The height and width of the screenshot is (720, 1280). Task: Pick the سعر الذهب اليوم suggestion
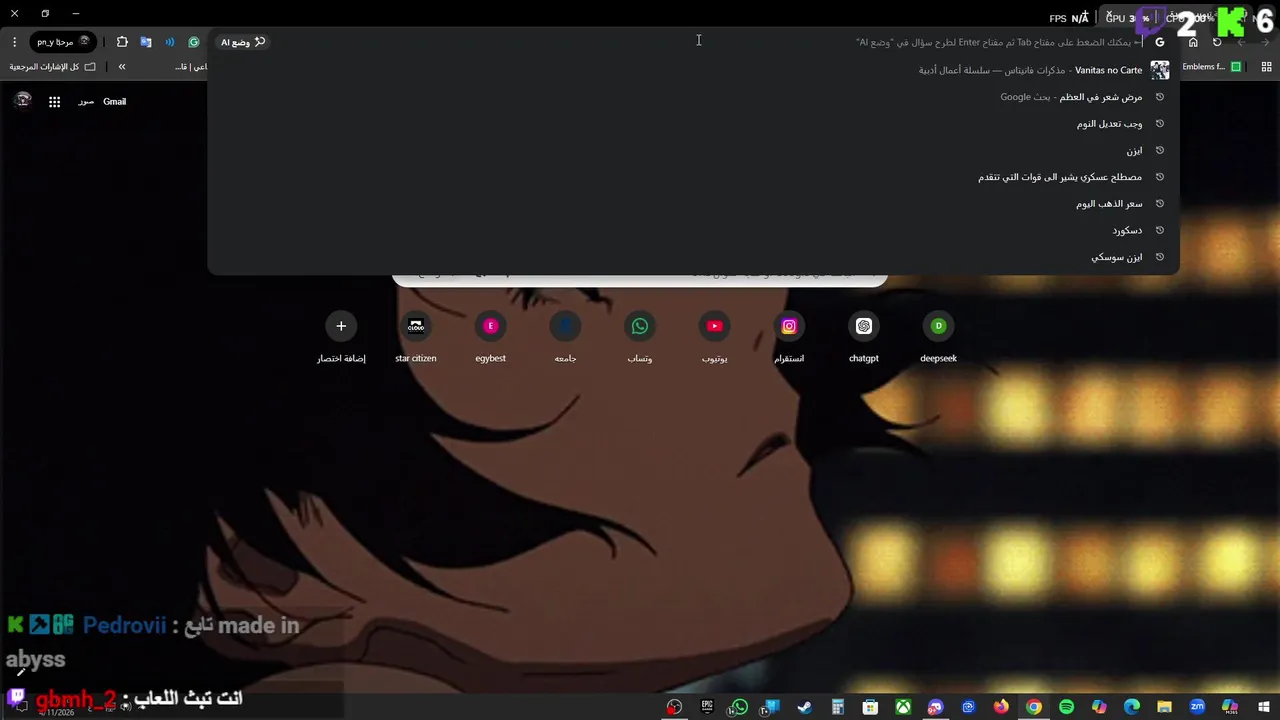pos(693,204)
